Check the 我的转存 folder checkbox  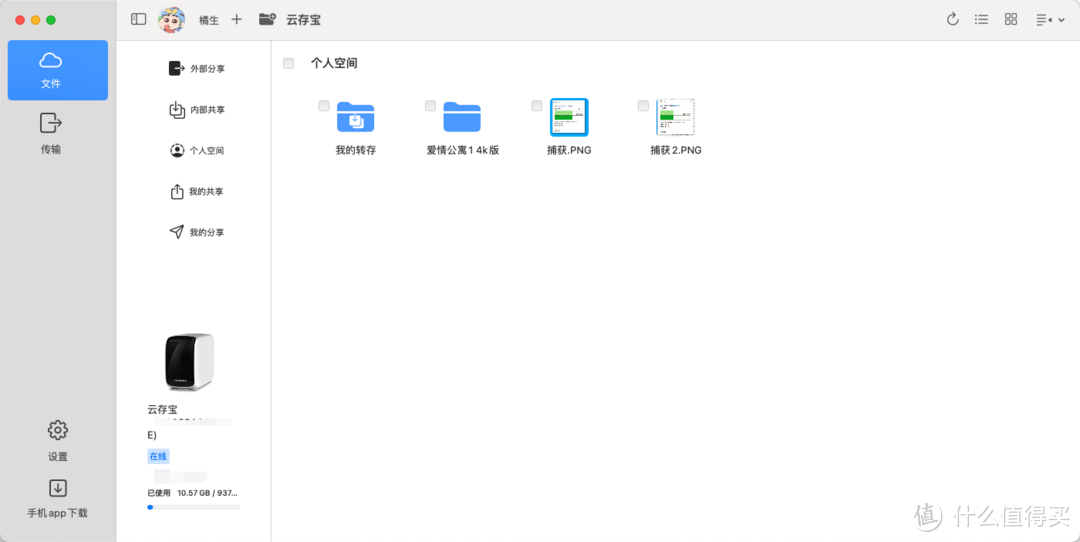(x=324, y=105)
